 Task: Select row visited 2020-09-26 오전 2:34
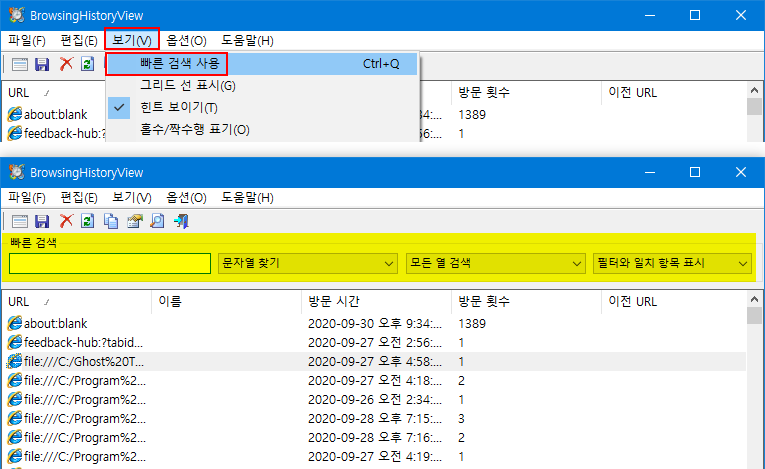pyautogui.click(x=374, y=400)
